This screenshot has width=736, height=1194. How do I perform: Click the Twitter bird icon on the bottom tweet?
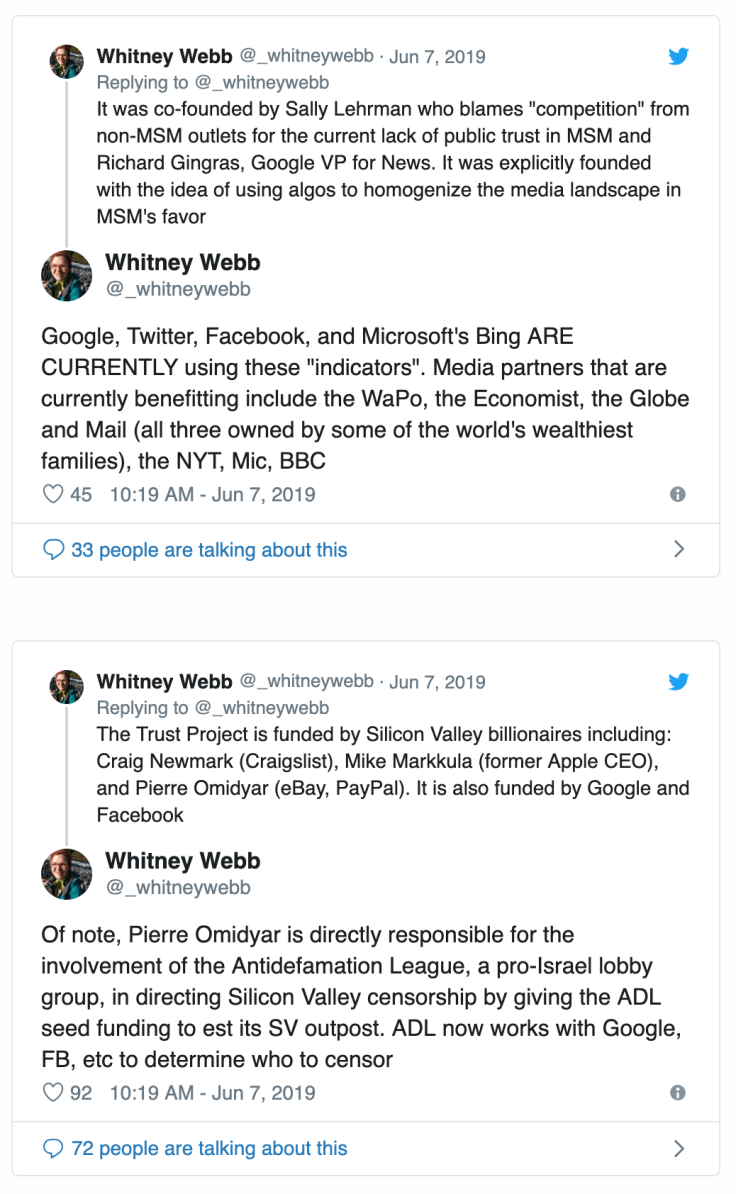click(x=678, y=681)
